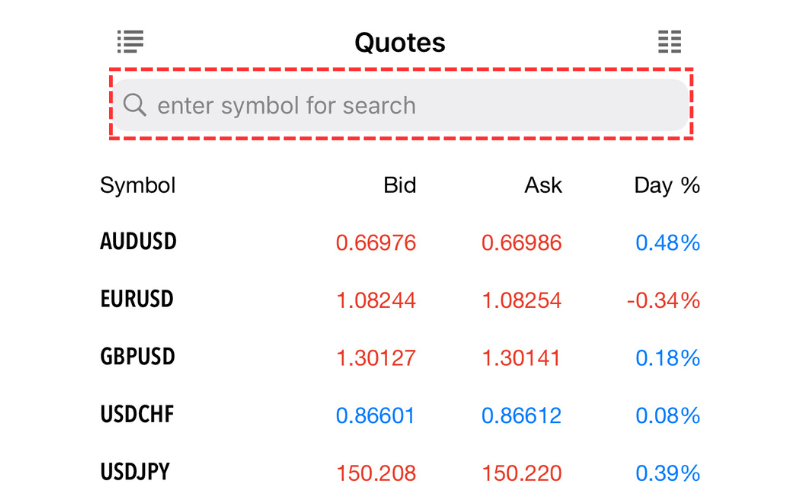
Task: Click the Day % column header
Action: (x=667, y=185)
